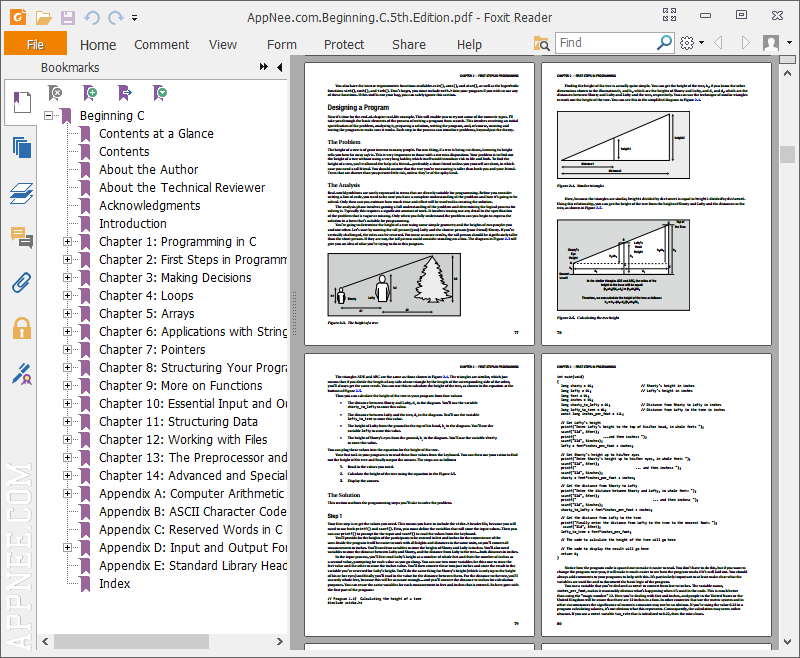Open the Layers sidebar panel
The width and height of the screenshot is (800, 658).
(21, 193)
